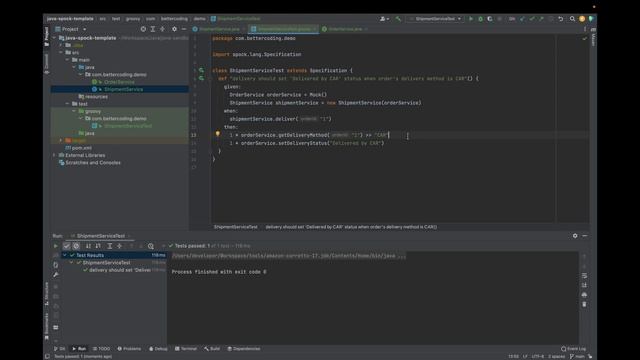This screenshot has height=360, width=640.
Task: Open the ShipmentServiceTest run configuration dropdown
Action: click(435, 19)
